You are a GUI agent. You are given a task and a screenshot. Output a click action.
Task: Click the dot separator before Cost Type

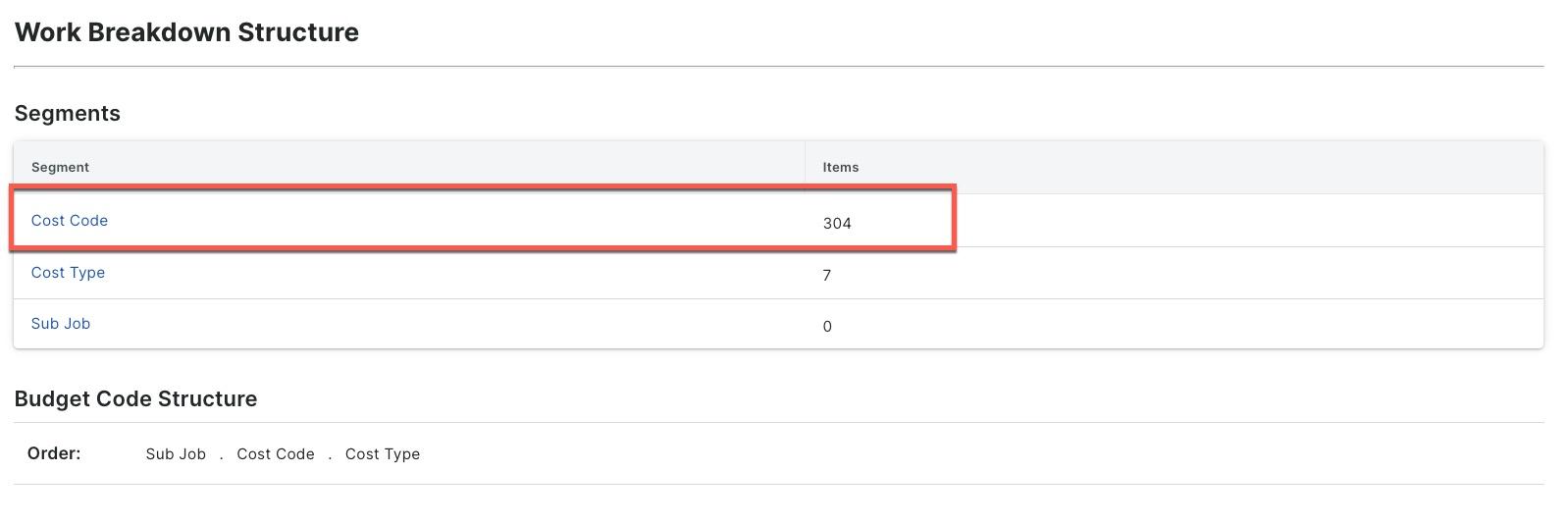point(330,455)
